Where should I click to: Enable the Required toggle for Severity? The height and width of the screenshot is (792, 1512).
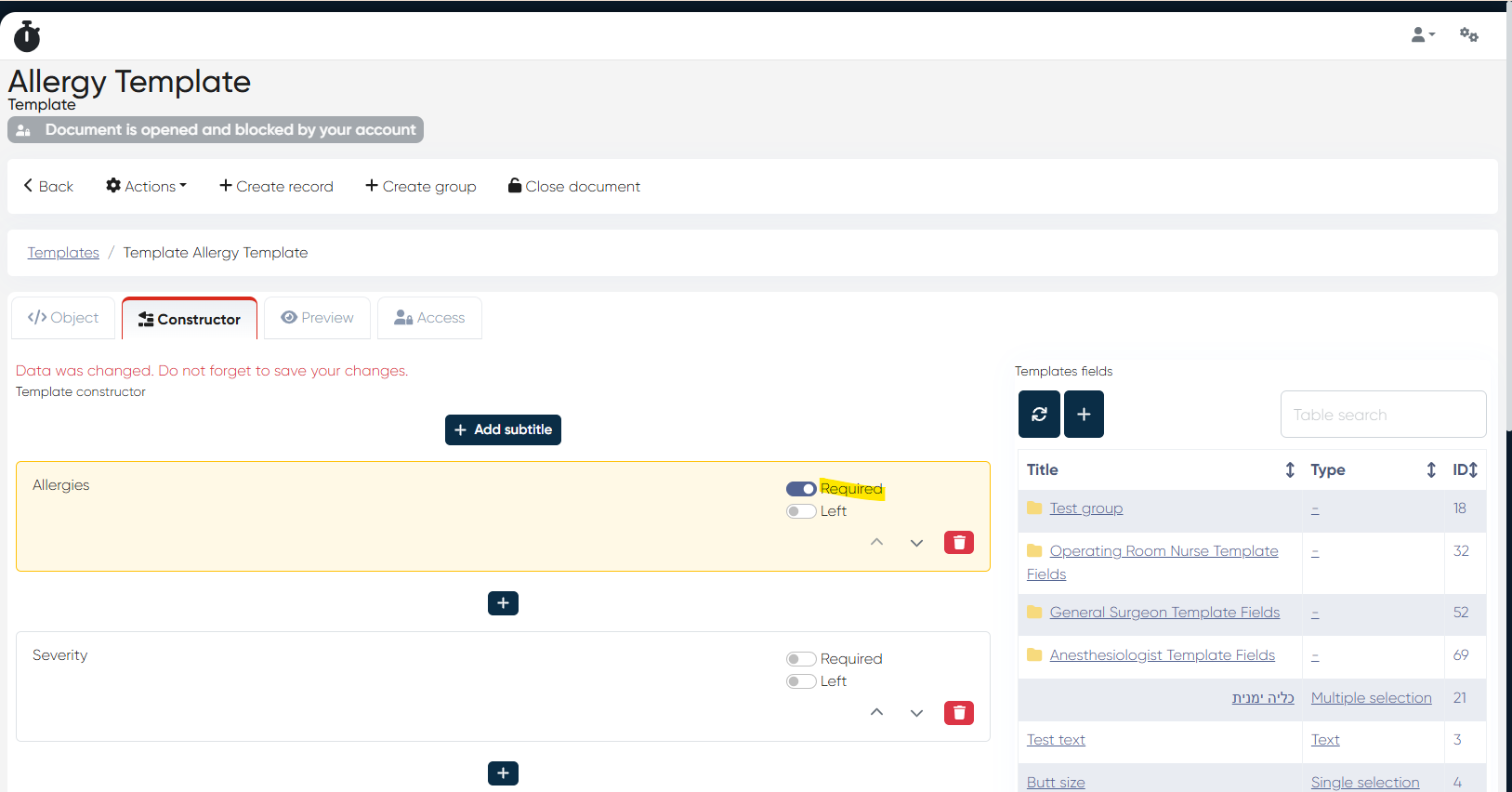(x=801, y=659)
